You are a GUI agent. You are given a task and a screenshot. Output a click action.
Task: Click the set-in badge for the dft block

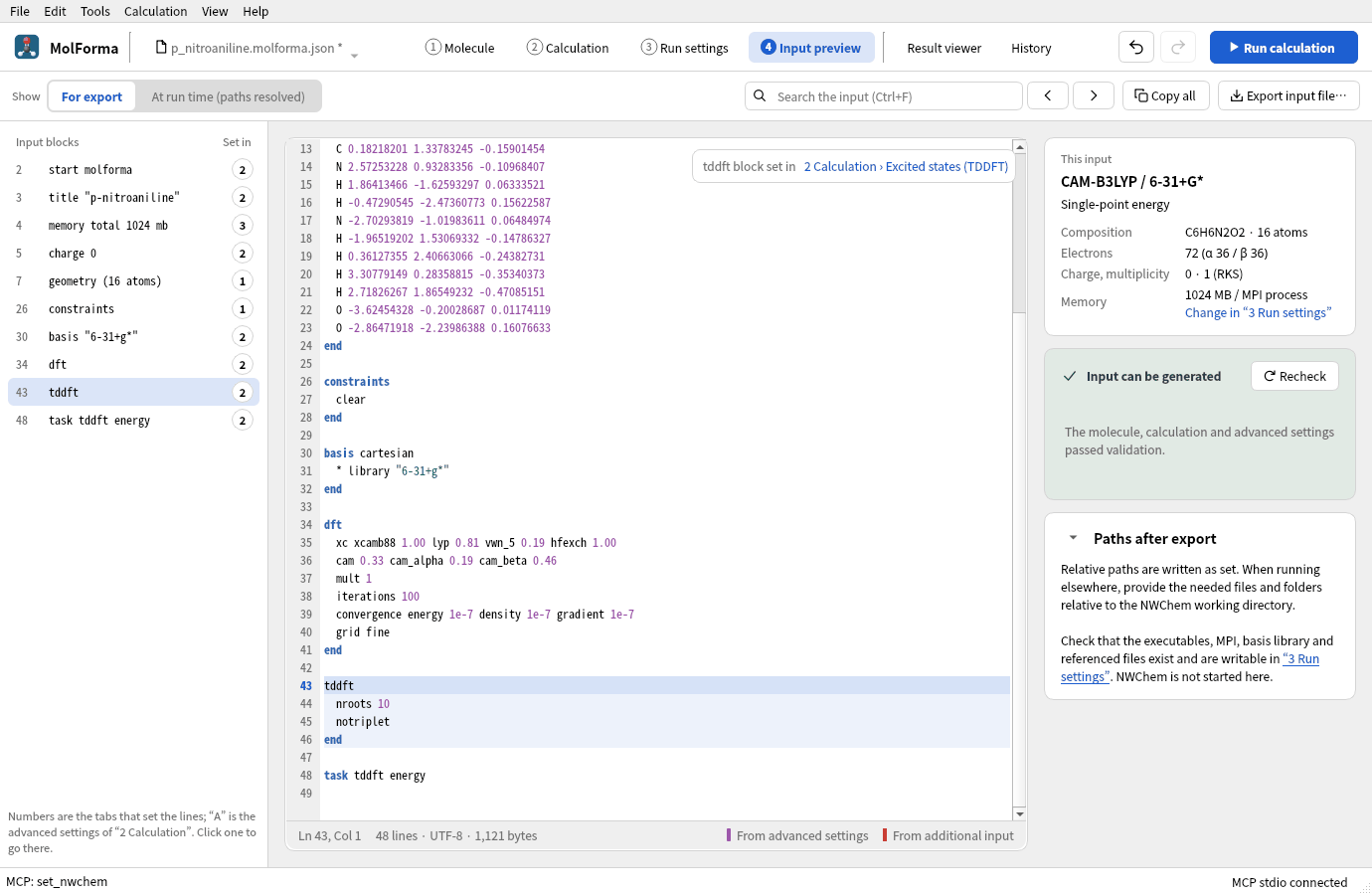coord(243,365)
